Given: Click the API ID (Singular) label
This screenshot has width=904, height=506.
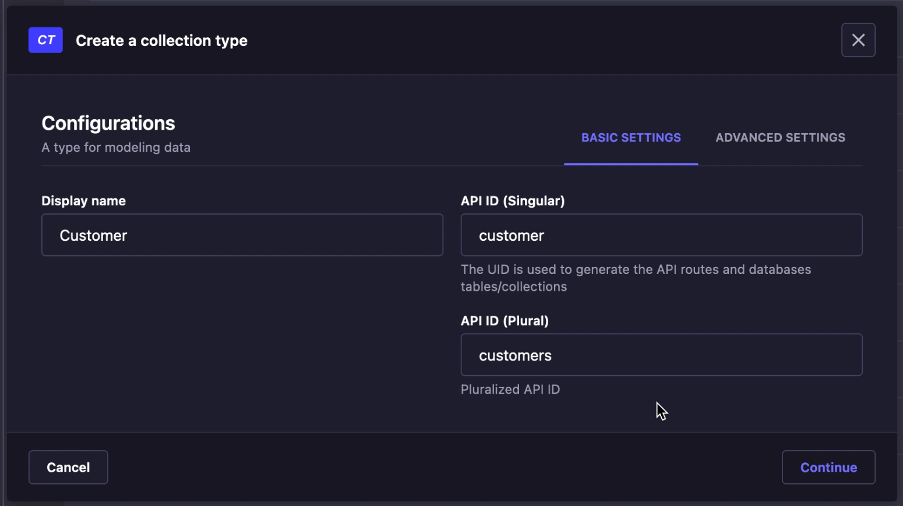Looking at the screenshot, I should tap(512, 201).
